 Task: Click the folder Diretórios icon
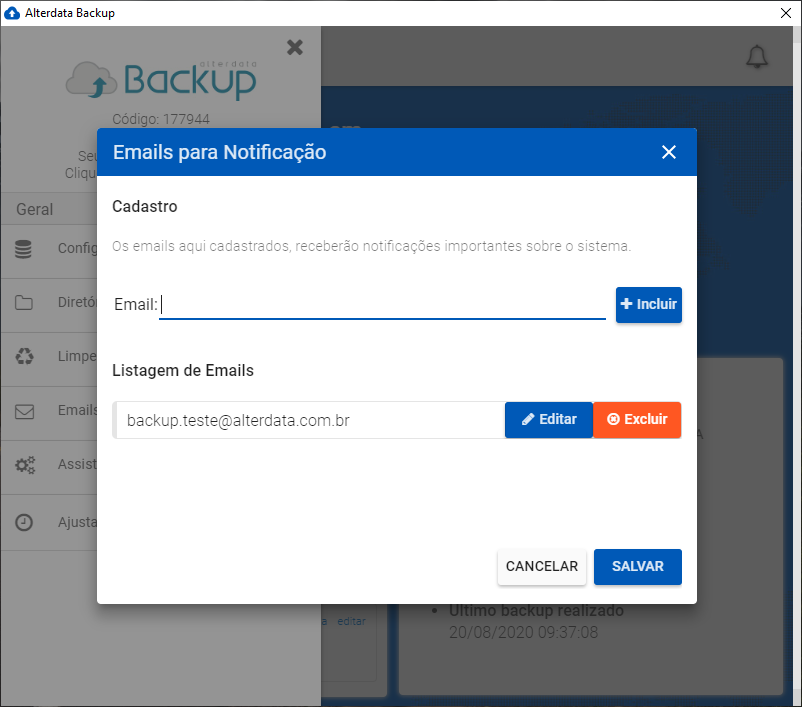24,302
